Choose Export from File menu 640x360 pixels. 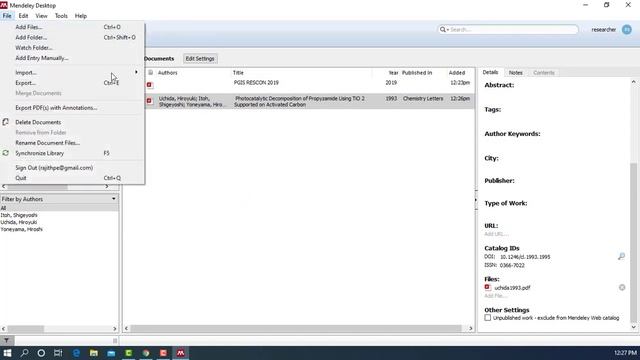(72, 83)
